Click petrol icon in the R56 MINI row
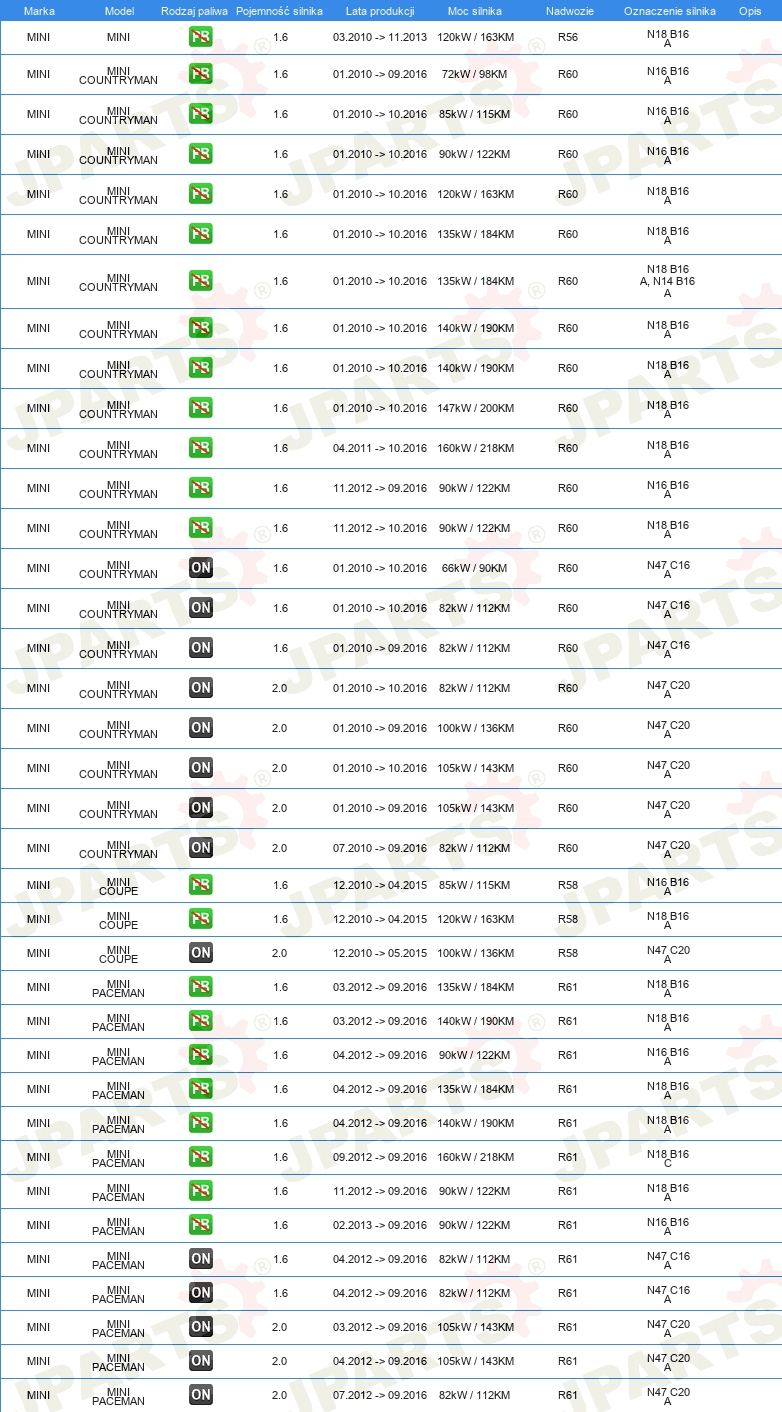Image resolution: width=782 pixels, height=1412 pixels. 201,37
